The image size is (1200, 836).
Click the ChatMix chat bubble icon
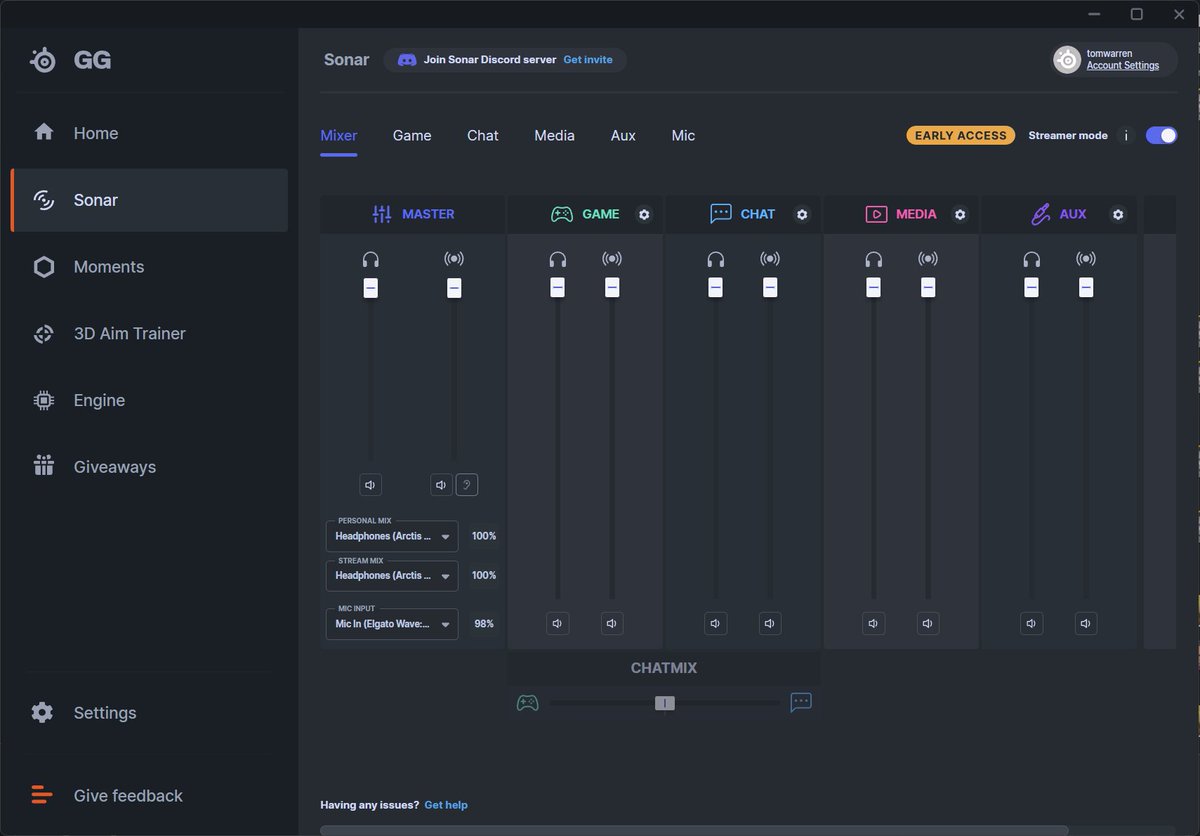[801, 702]
